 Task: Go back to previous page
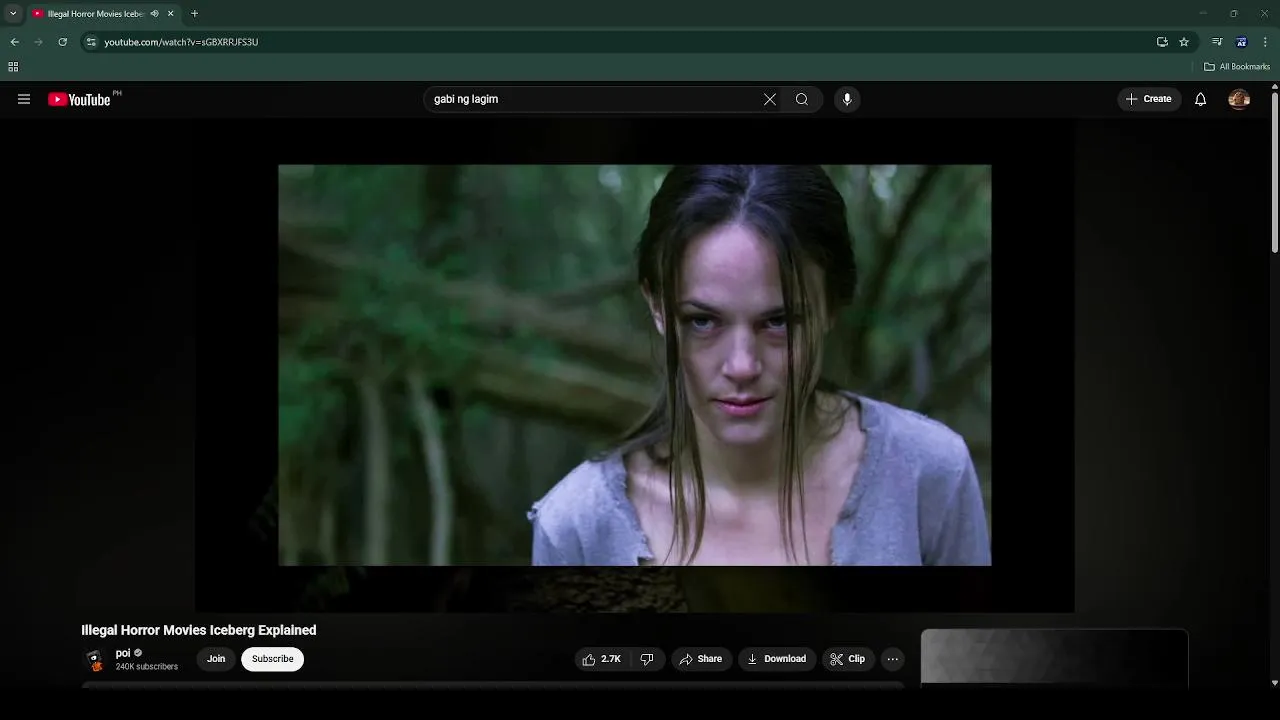[15, 42]
